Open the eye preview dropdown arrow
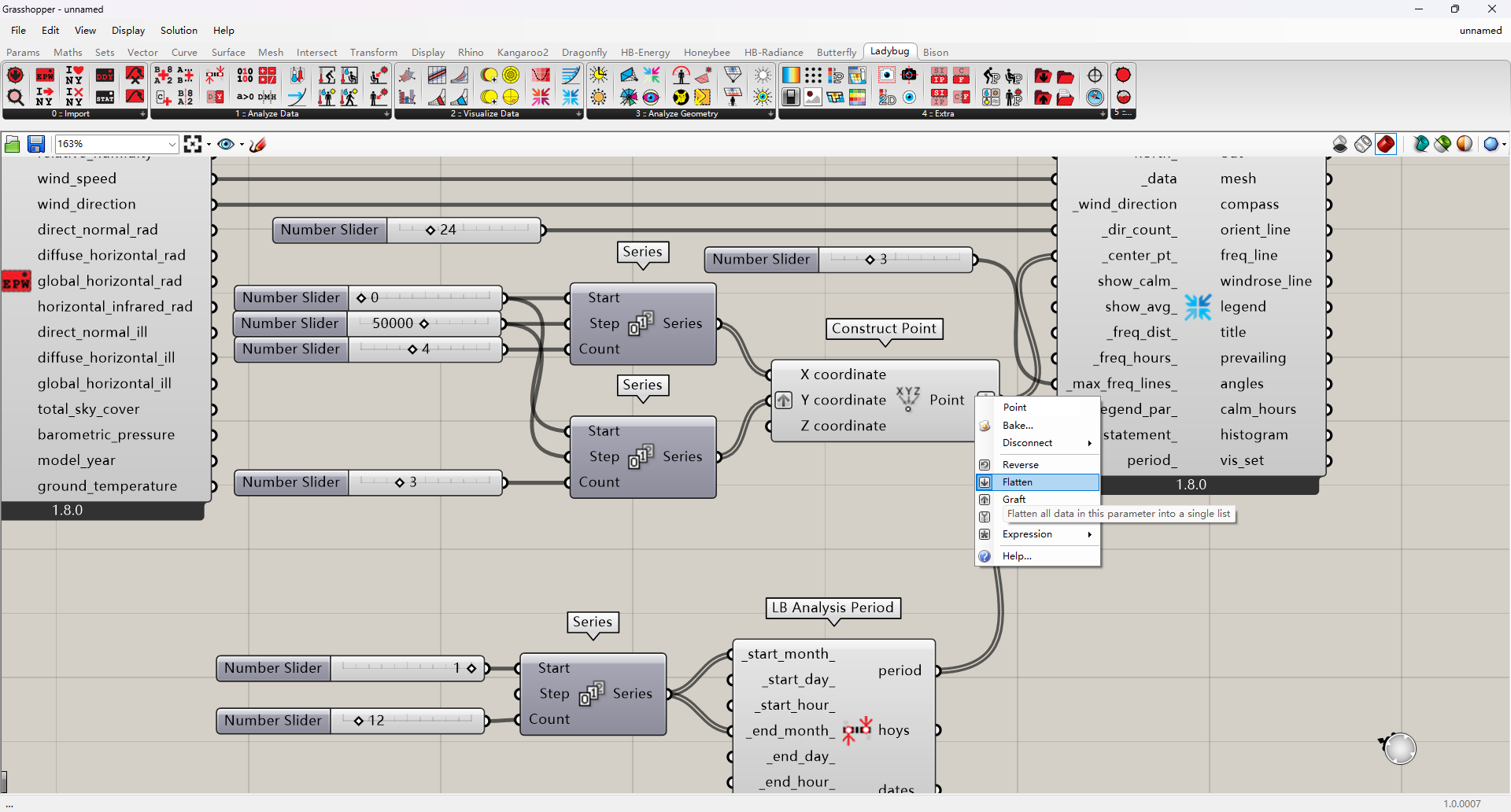This screenshot has height=812, width=1511. (242, 144)
